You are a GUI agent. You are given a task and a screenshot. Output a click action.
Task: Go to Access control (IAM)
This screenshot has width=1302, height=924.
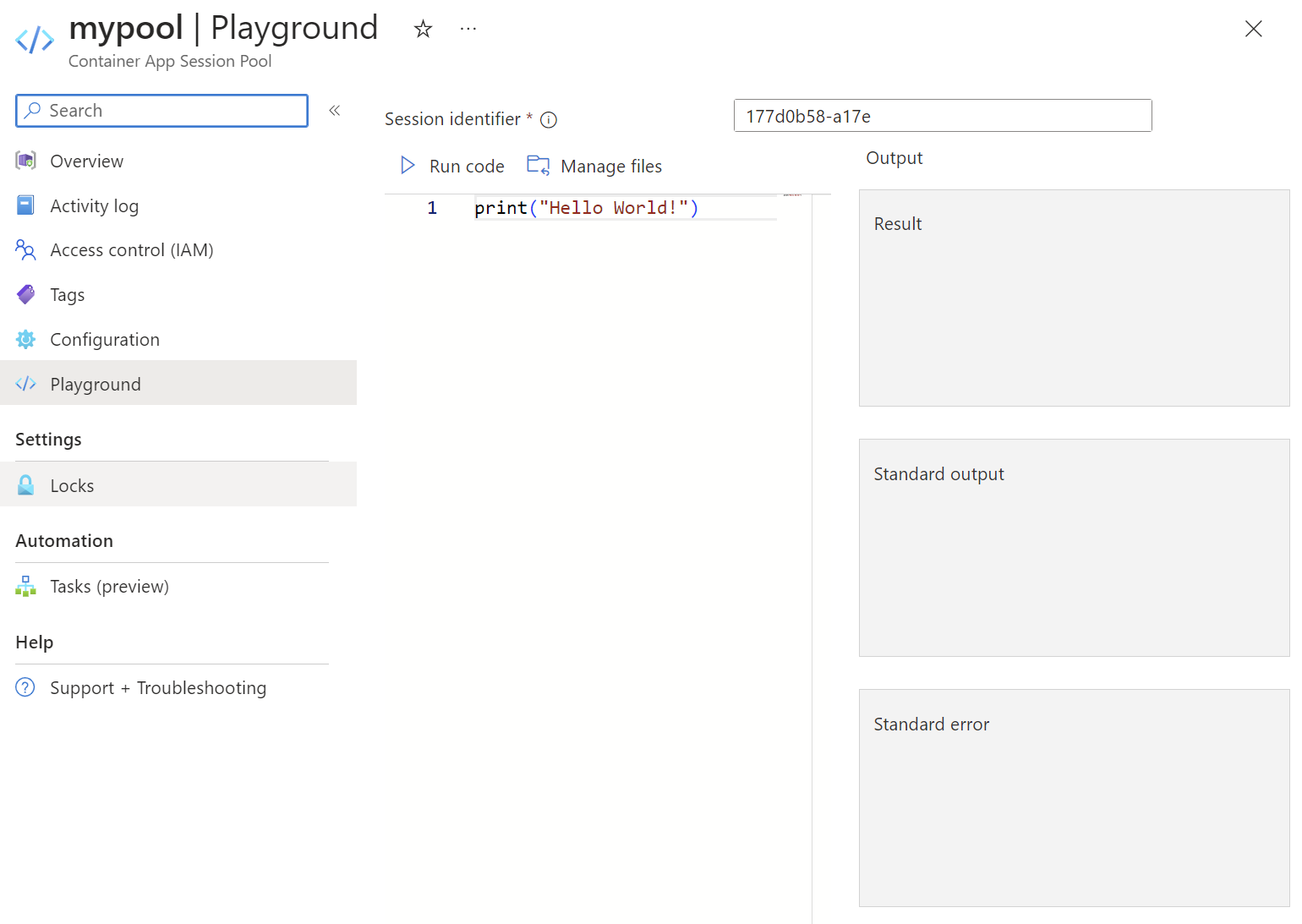(131, 250)
